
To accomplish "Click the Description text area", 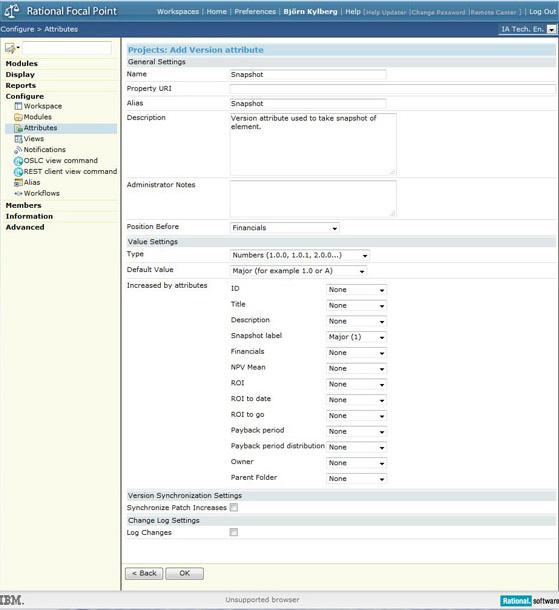I will coord(313,144).
